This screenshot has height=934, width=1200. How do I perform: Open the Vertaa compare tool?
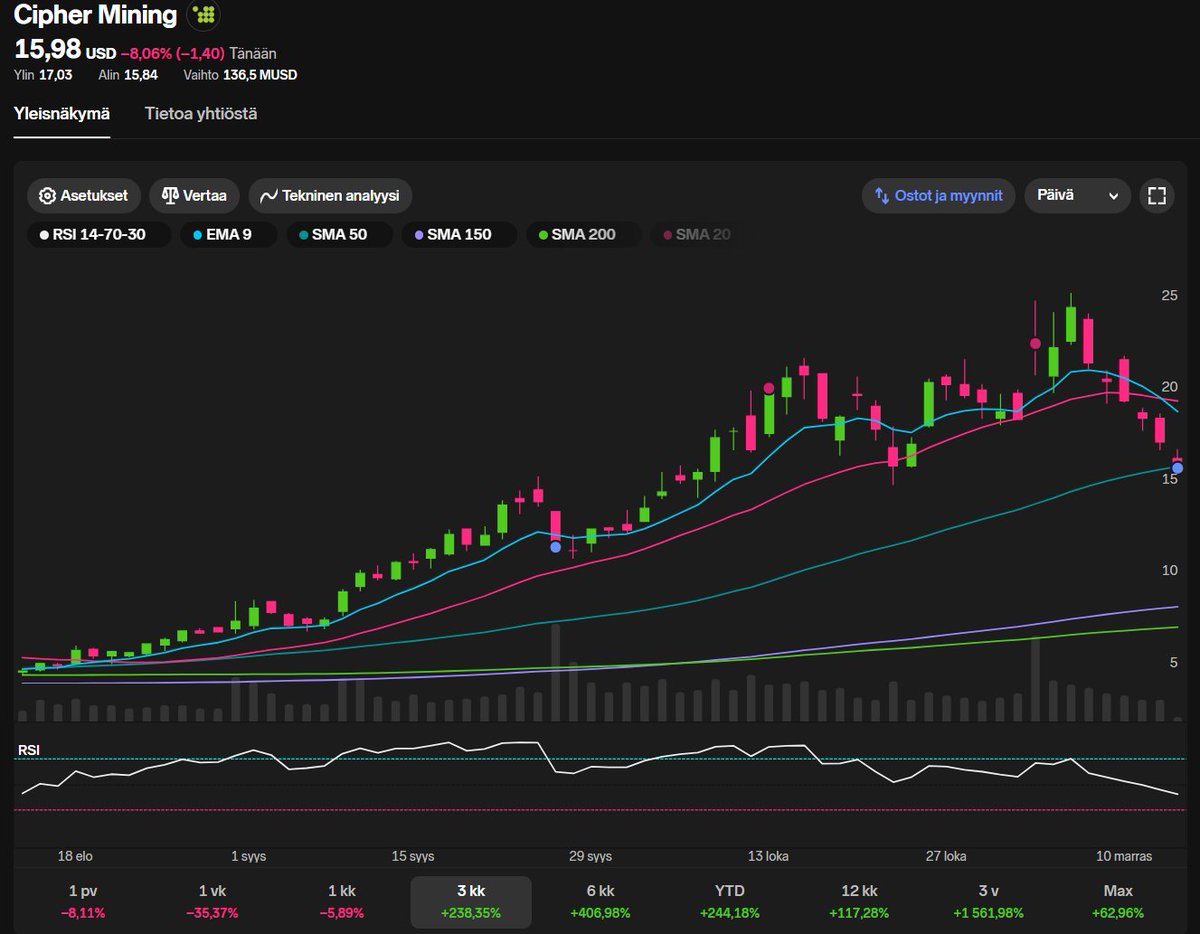pyautogui.click(x=195, y=196)
